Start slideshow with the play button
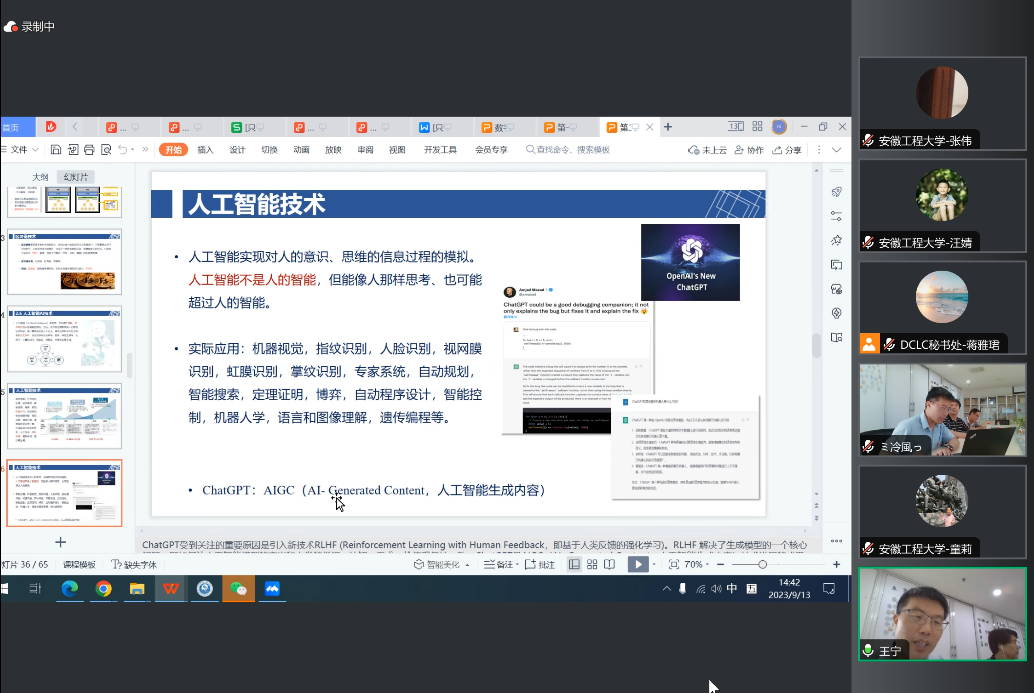Screen dimensions: 1034x693 point(636,564)
